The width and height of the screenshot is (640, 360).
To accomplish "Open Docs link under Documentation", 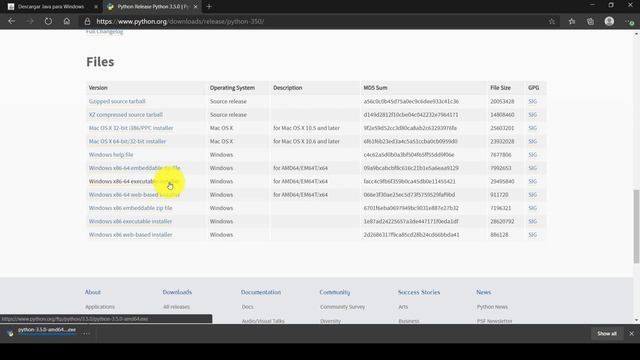I will (248, 307).
